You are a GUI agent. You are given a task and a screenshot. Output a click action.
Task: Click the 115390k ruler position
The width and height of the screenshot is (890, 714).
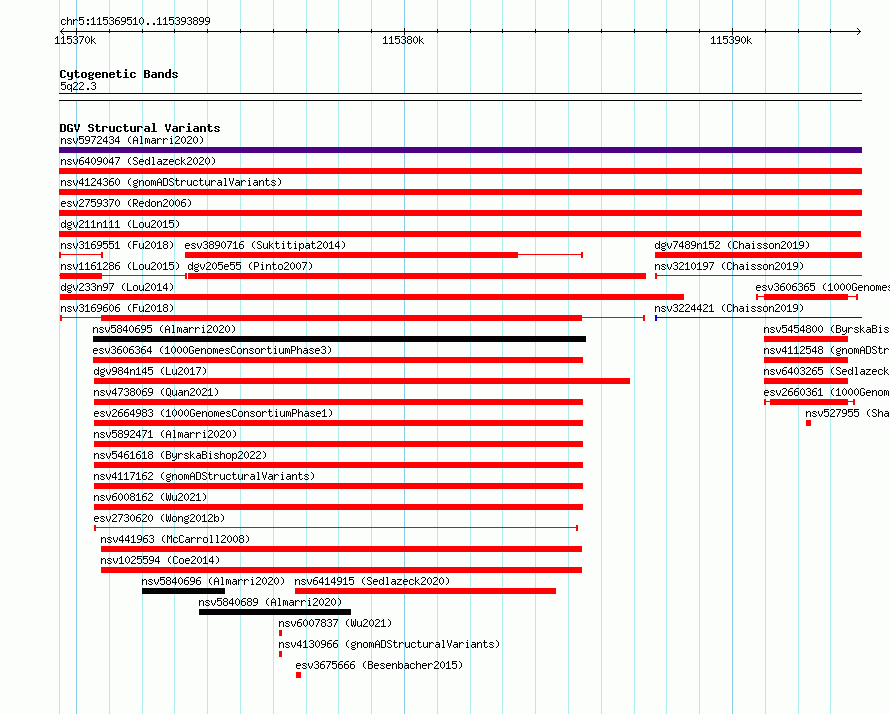point(731,40)
